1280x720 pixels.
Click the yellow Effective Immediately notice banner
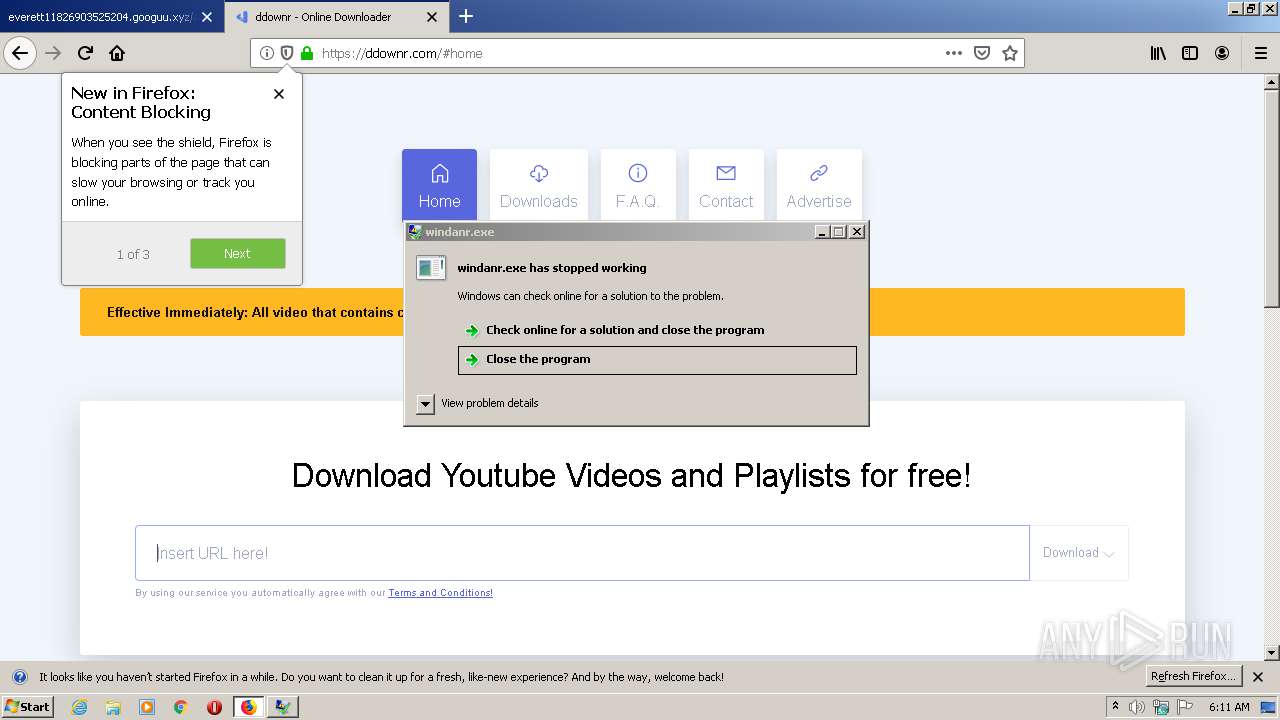click(632, 312)
